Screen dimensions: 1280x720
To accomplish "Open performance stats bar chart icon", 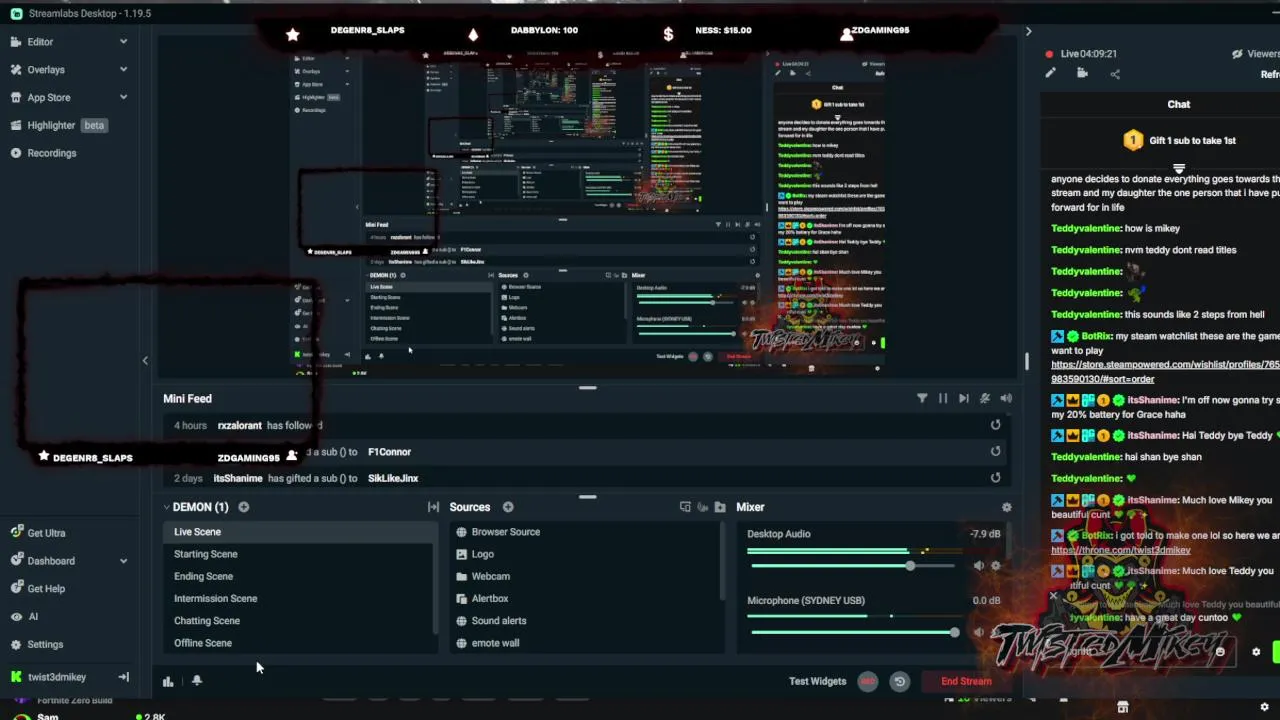I will coord(168,681).
